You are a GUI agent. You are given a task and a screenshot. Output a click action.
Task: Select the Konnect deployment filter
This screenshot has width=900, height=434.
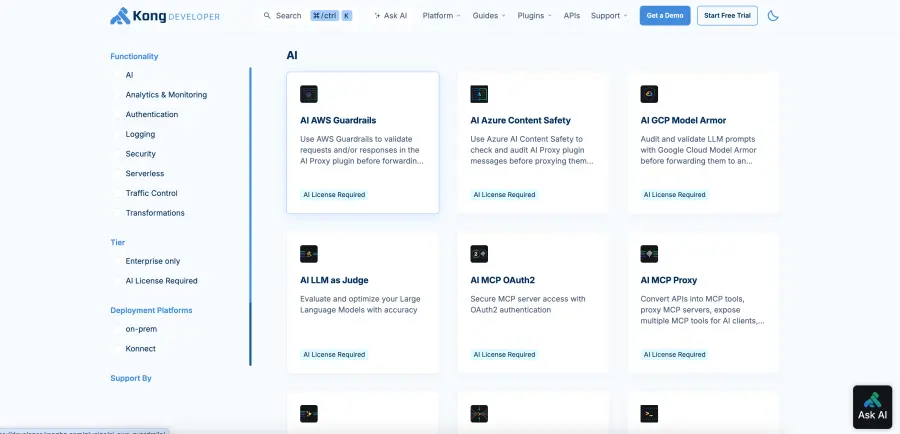click(x=117, y=348)
